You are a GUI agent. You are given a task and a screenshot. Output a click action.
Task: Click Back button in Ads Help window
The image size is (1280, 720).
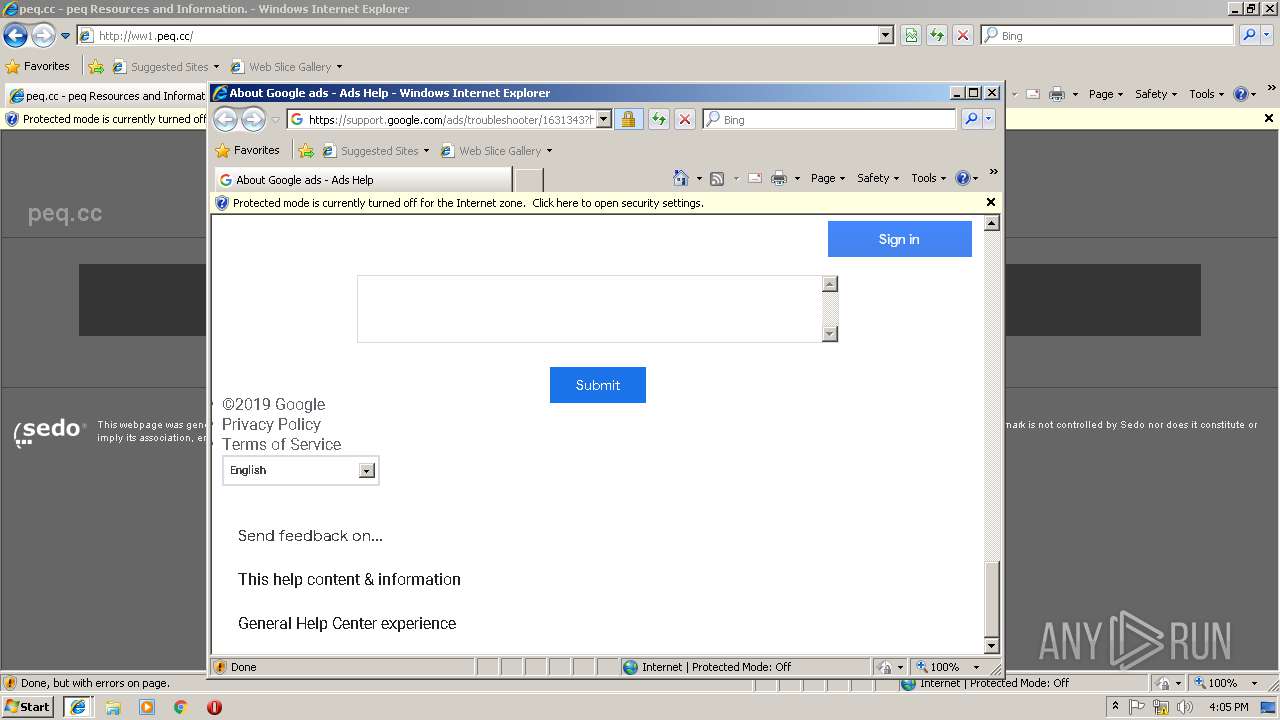tap(226, 120)
